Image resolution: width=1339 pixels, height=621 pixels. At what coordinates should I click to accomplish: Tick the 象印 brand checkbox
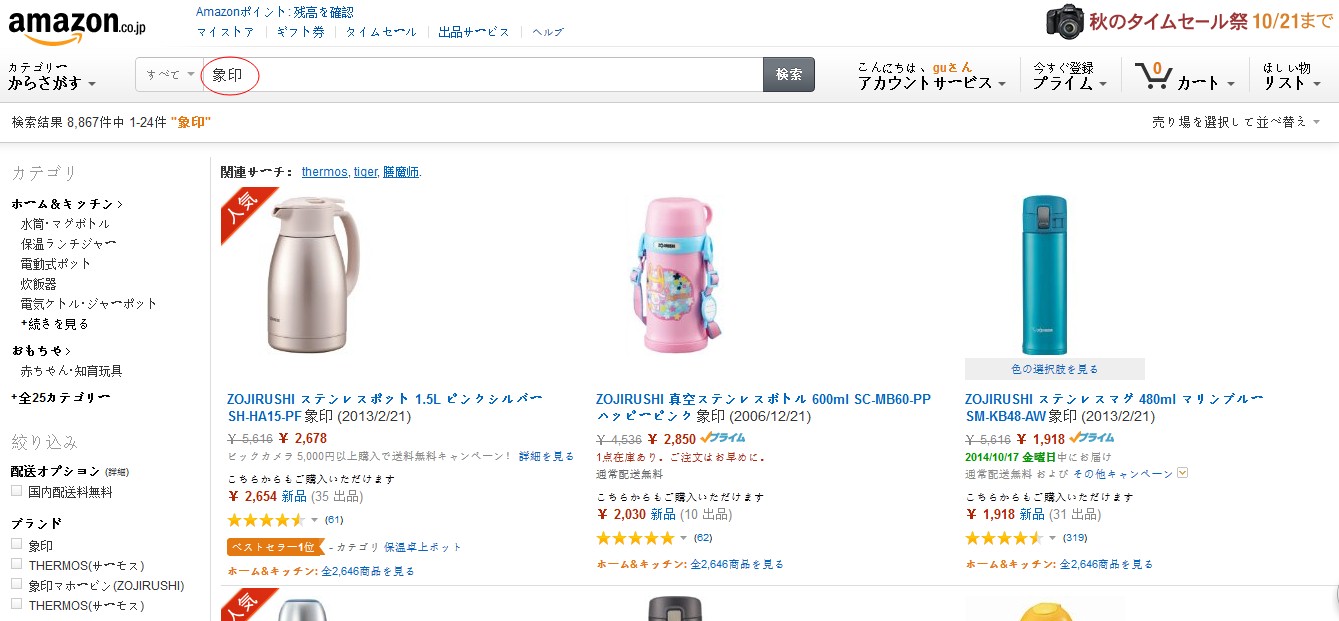[x=16, y=544]
